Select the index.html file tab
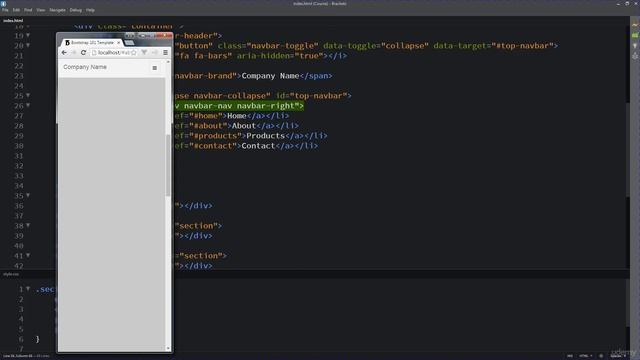 click(13, 20)
